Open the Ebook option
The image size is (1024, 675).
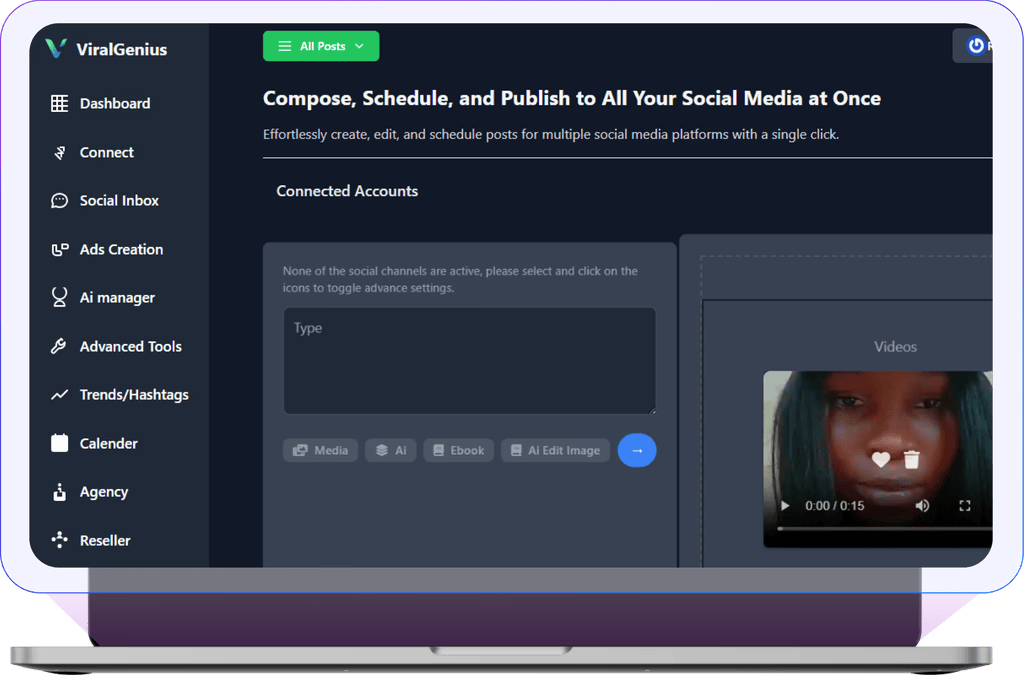458,450
